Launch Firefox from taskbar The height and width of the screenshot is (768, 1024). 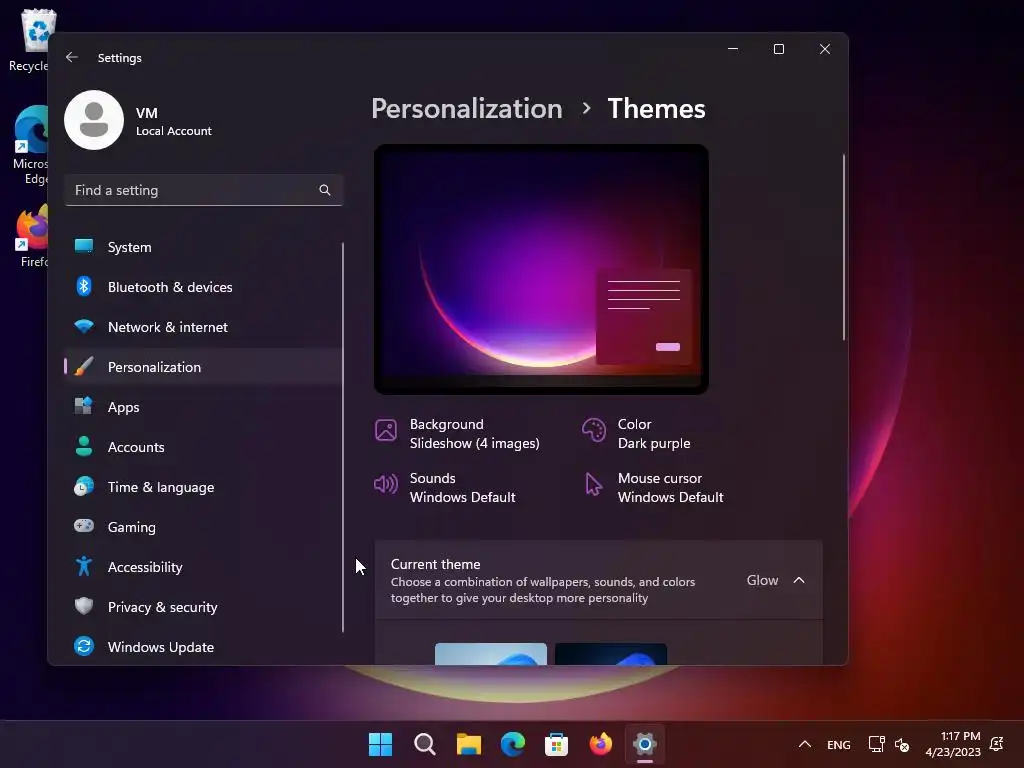pos(601,744)
